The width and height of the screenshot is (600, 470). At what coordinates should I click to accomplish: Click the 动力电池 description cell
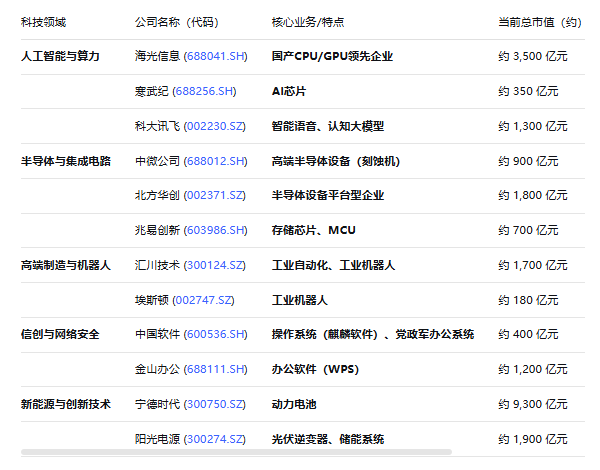[x=294, y=404]
